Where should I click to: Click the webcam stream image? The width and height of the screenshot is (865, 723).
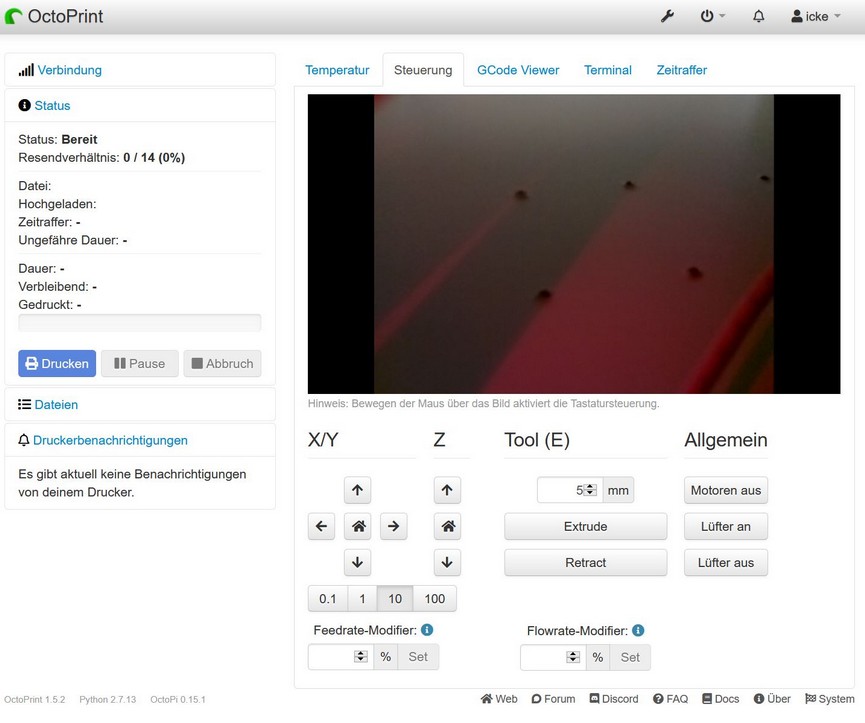(574, 244)
